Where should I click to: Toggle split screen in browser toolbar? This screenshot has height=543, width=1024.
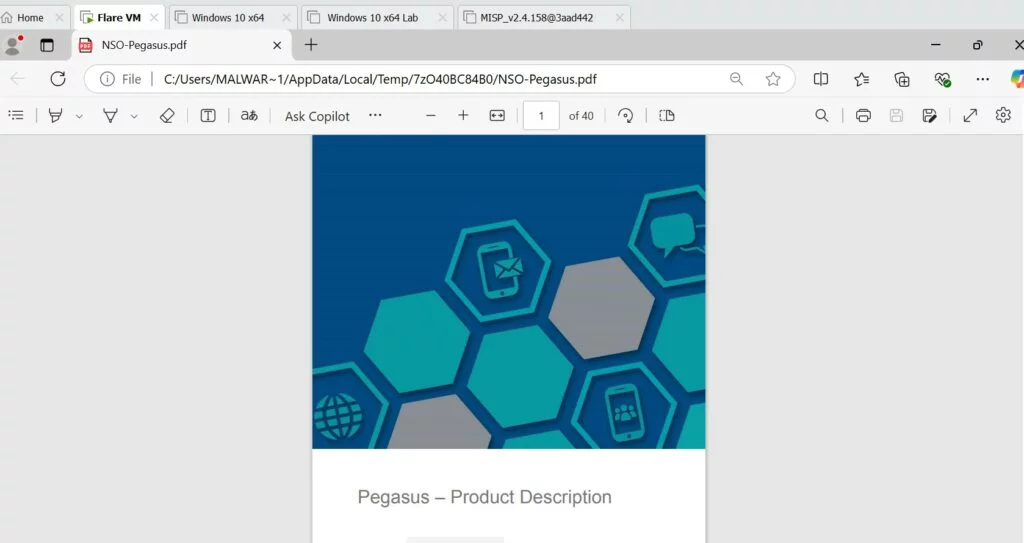(x=821, y=79)
